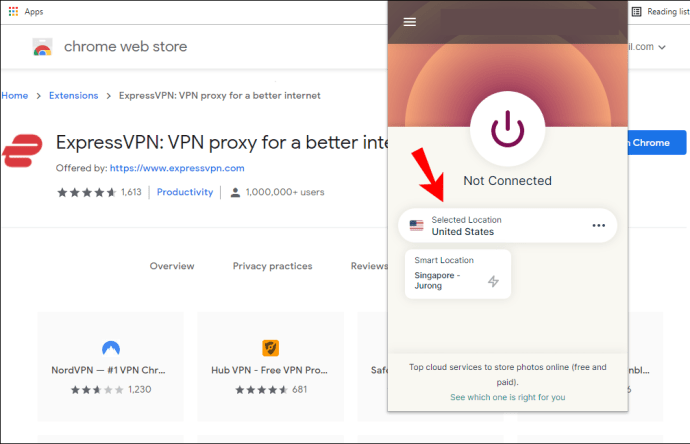Image resolution: width=690 pixels, height=444 pixels.
Task: Click the Apps grid icon in bookmarks bar
Action: click(13, 11)
